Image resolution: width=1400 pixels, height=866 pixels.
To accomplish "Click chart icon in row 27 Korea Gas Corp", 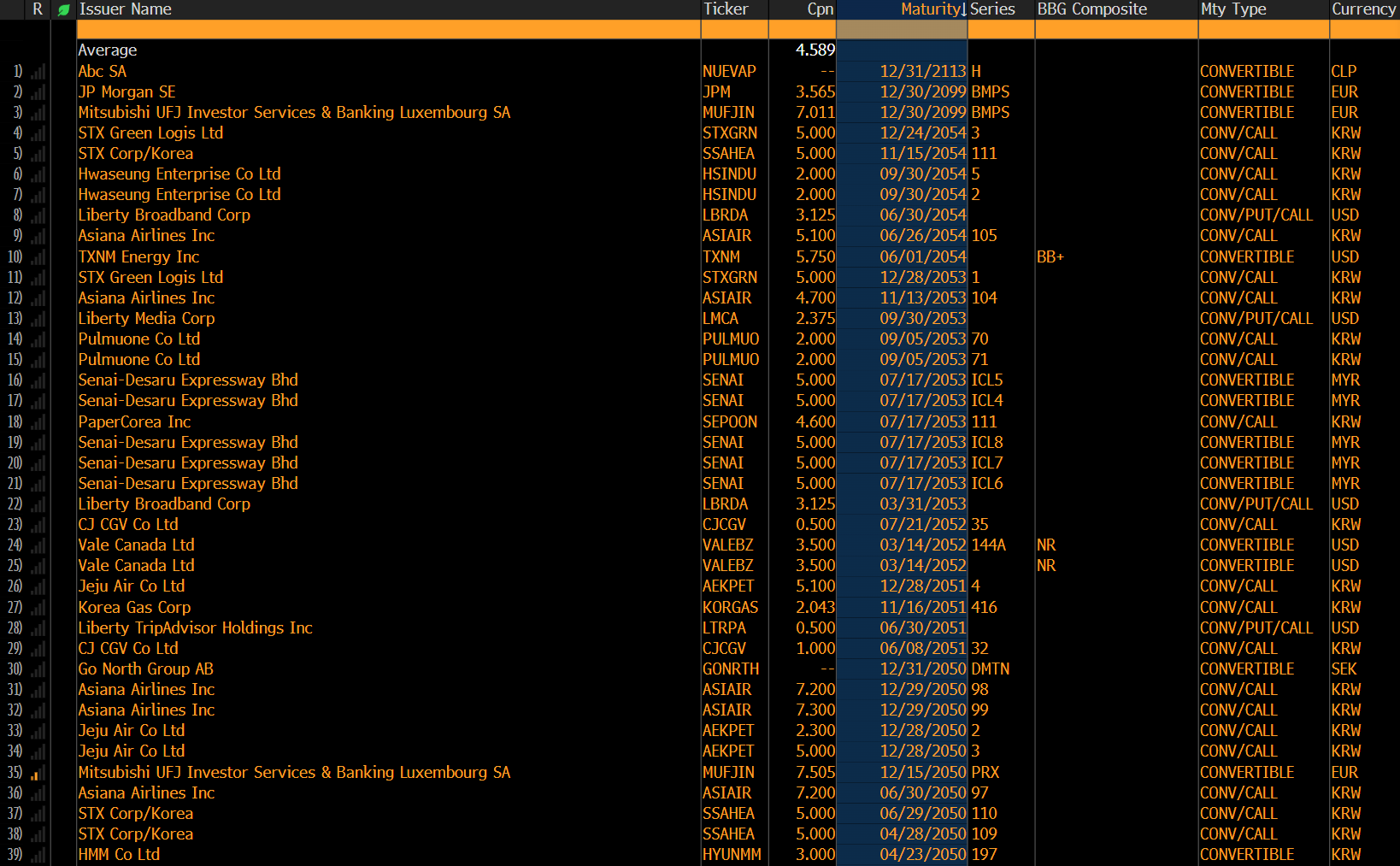I will pyautogui.click(x=38, y=608).
